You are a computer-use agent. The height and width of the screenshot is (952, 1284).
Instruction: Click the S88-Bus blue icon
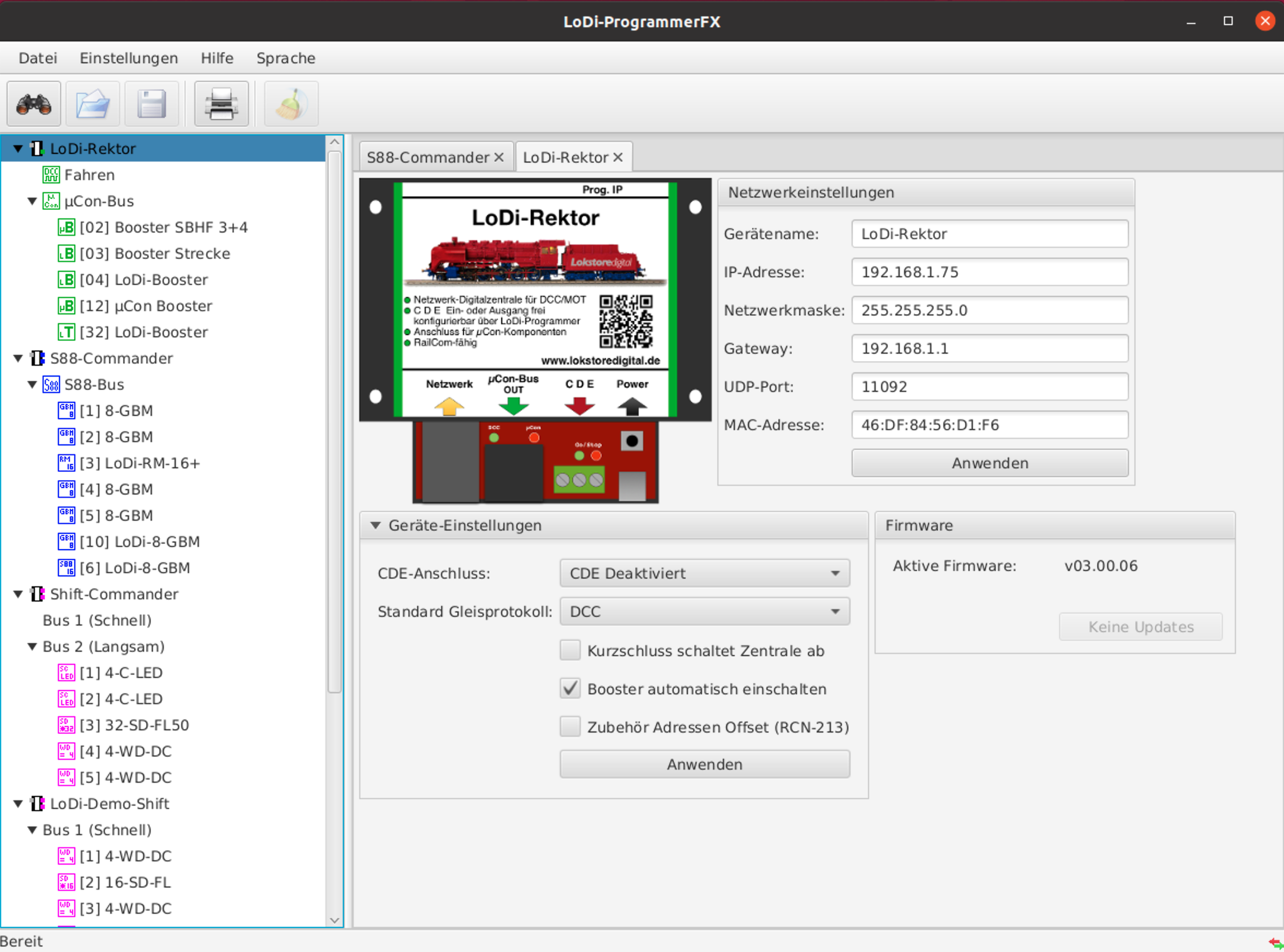tap(51, 385)
